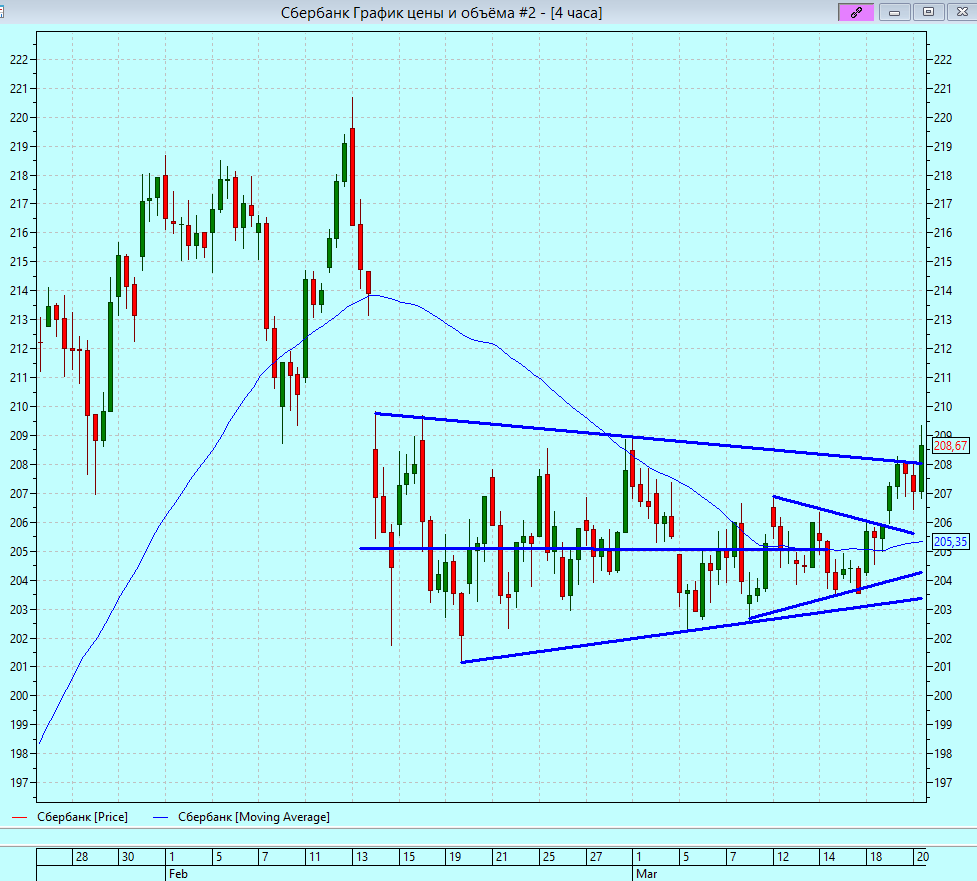This screenshot has width=977, height=881.
Task: Click the 210 value on left price axis
Action: point(19,407)
